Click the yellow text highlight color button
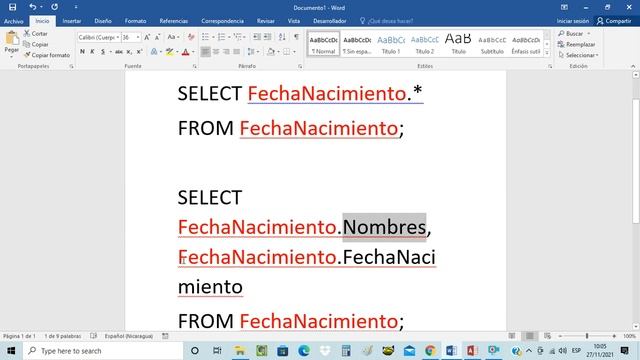640x360 pixels. point(169,52)
